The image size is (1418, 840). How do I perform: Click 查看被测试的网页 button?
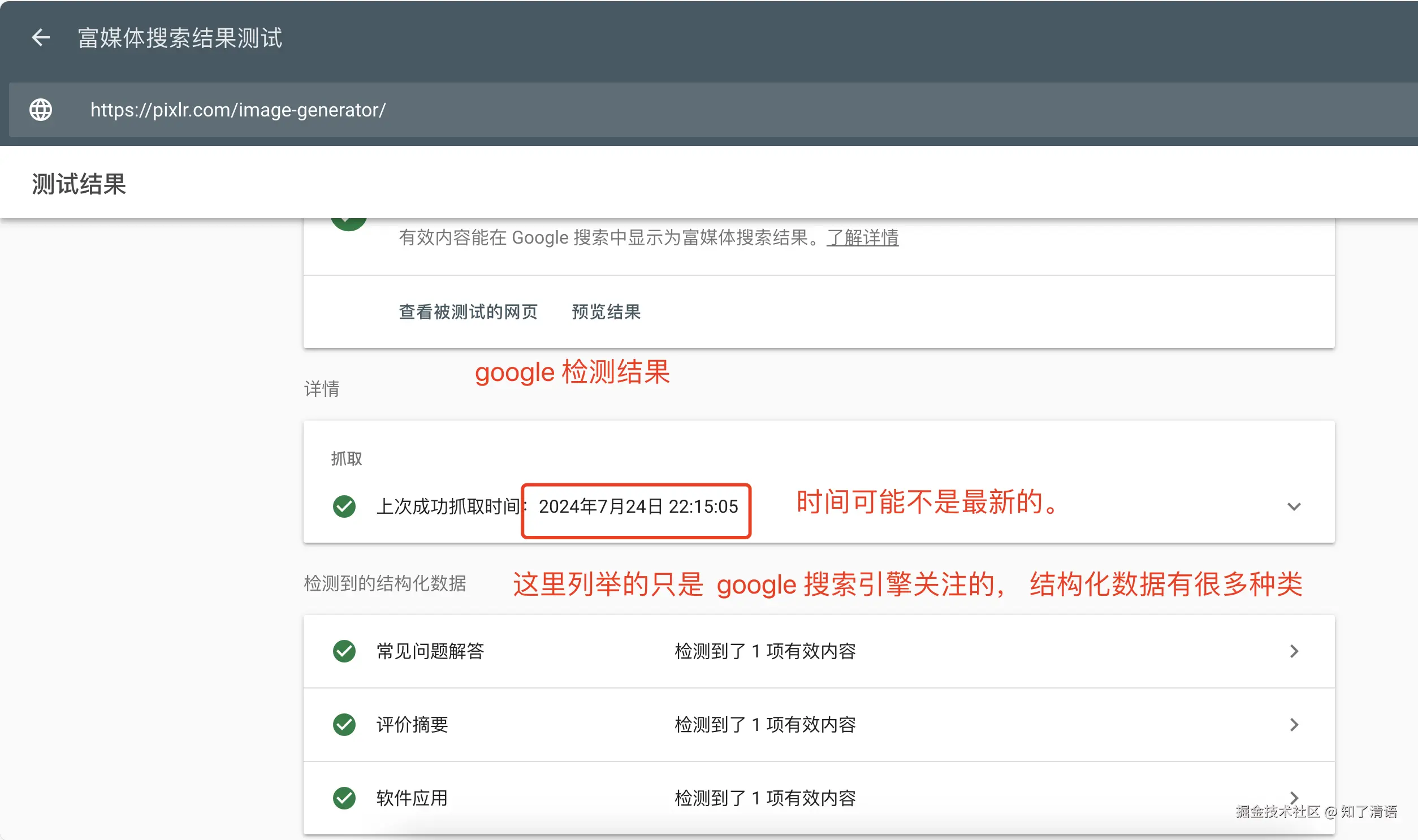click(x=468, y=312)
